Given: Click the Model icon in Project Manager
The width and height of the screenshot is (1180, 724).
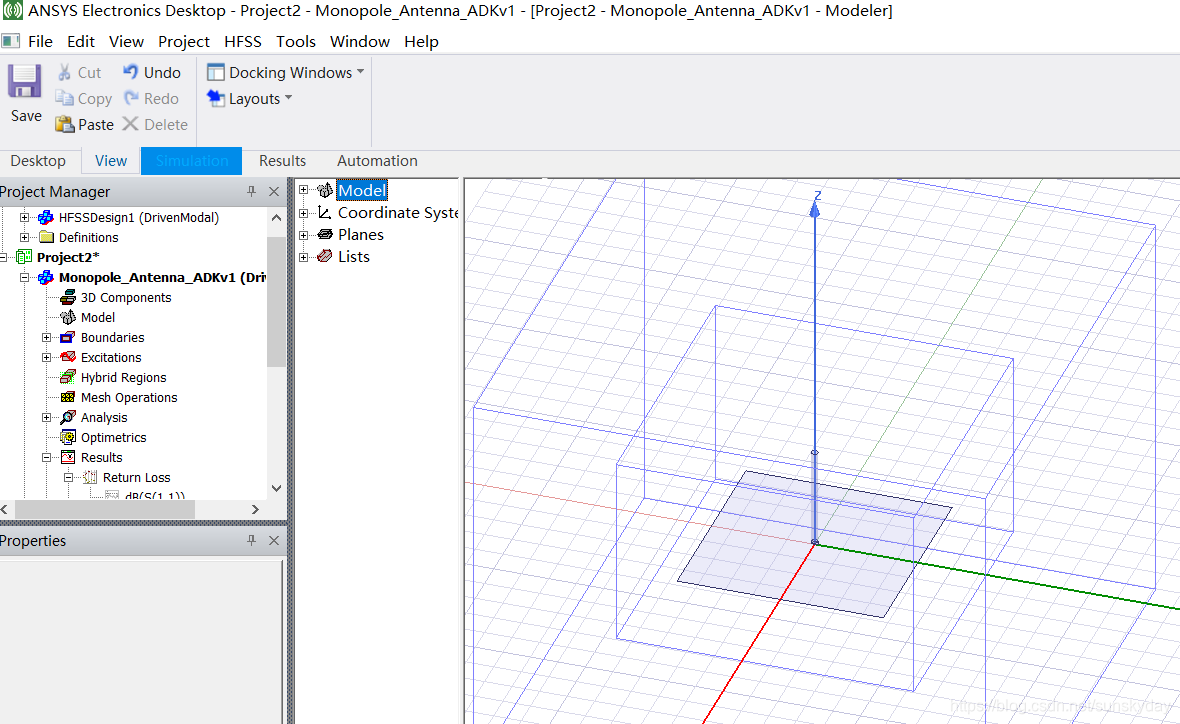Looking at the screenshot, I should [68, 317].
